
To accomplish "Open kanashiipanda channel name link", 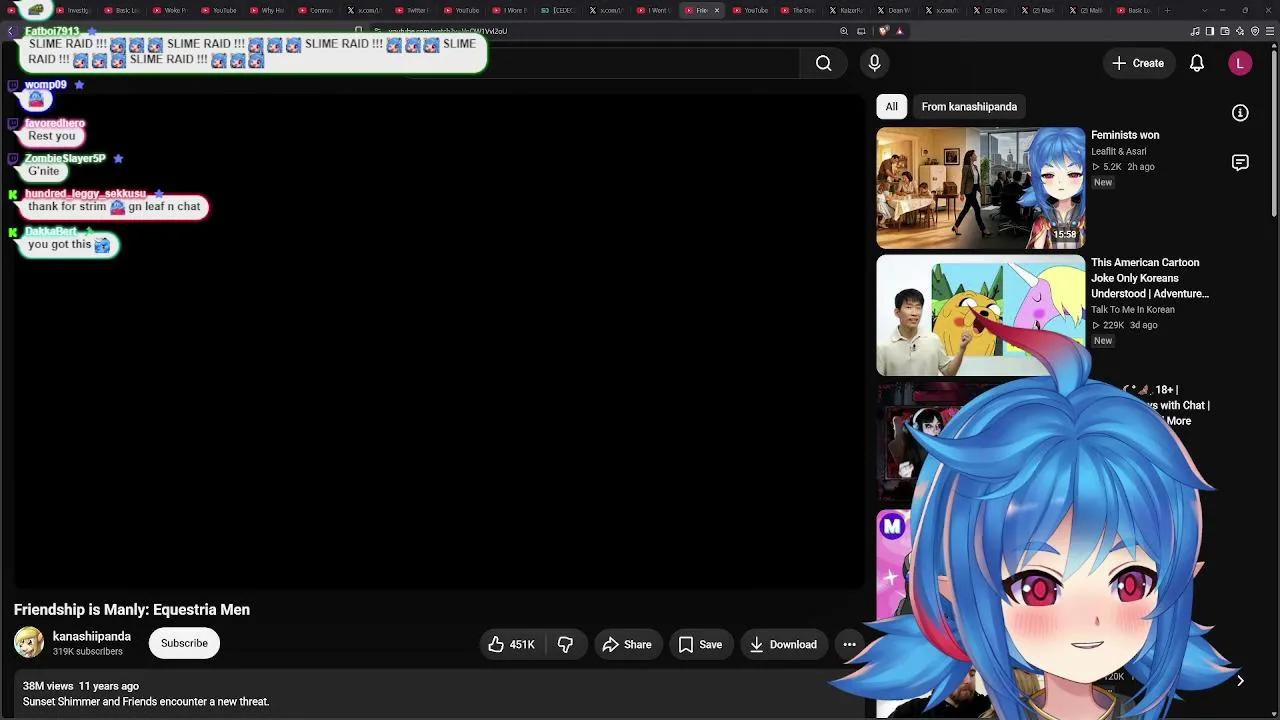I will click(92, 637).
